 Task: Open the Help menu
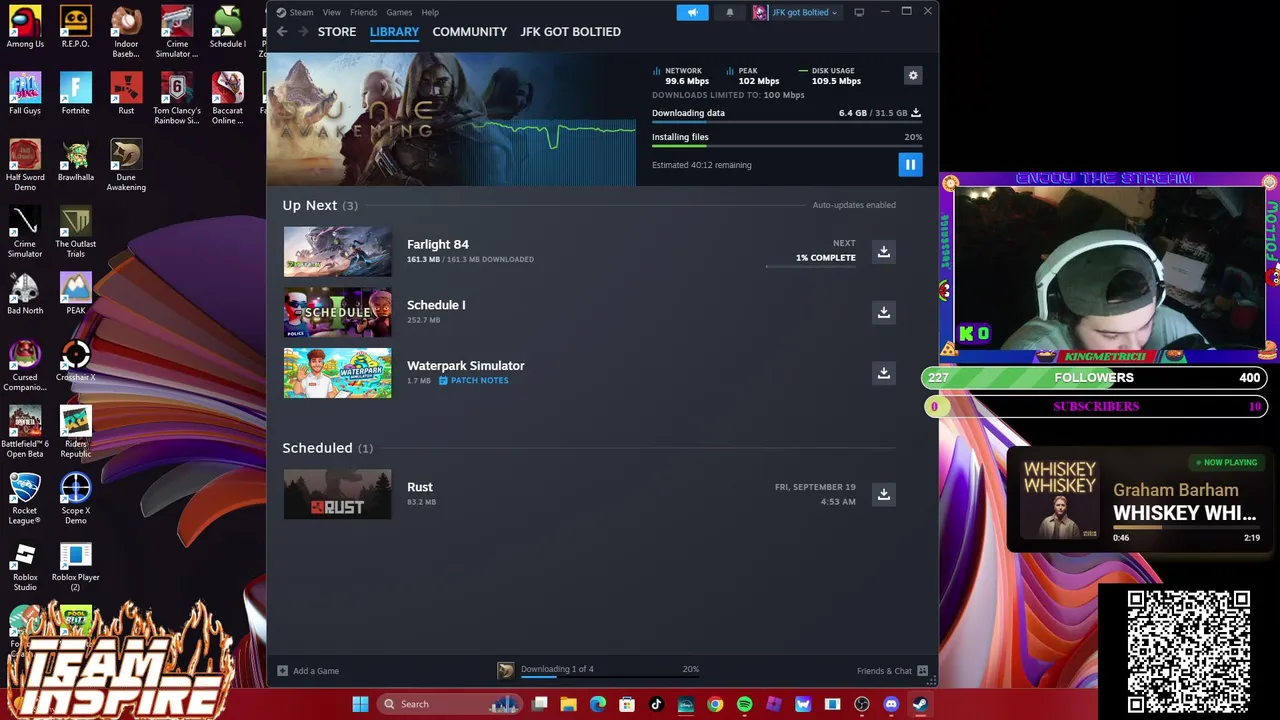(x=430, y=12)
